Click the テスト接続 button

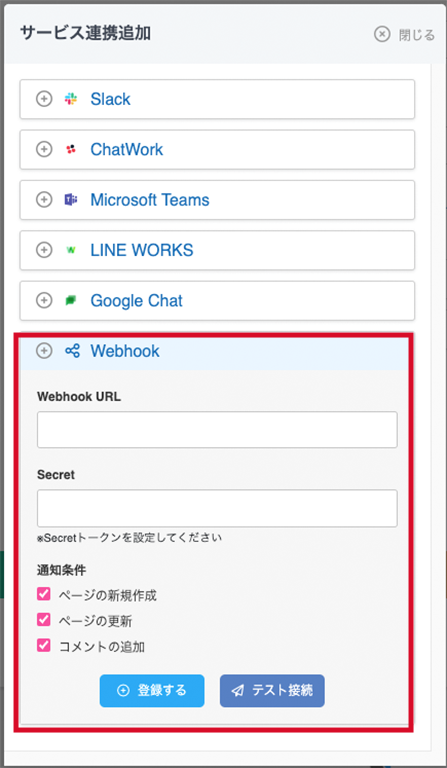coord(272,691)
